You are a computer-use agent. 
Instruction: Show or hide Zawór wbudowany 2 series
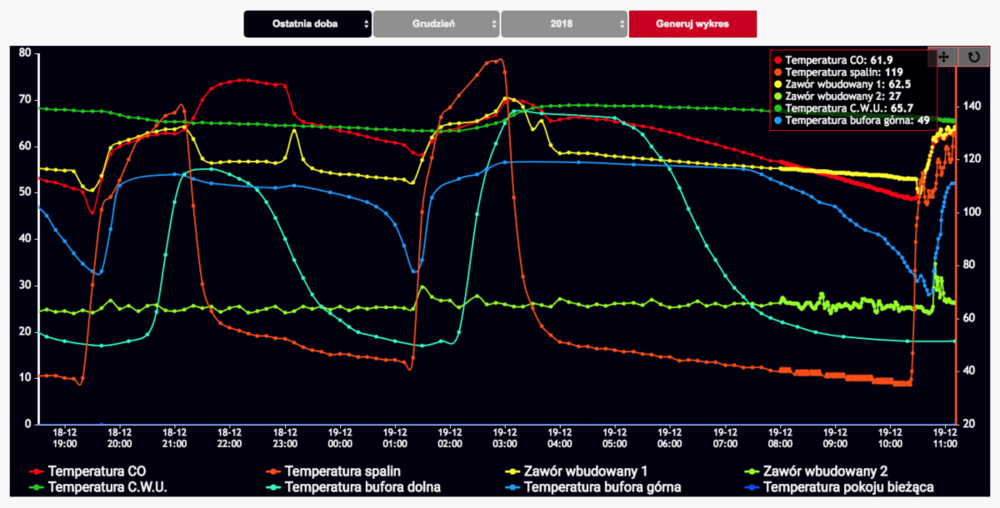(x=824, y=470)
